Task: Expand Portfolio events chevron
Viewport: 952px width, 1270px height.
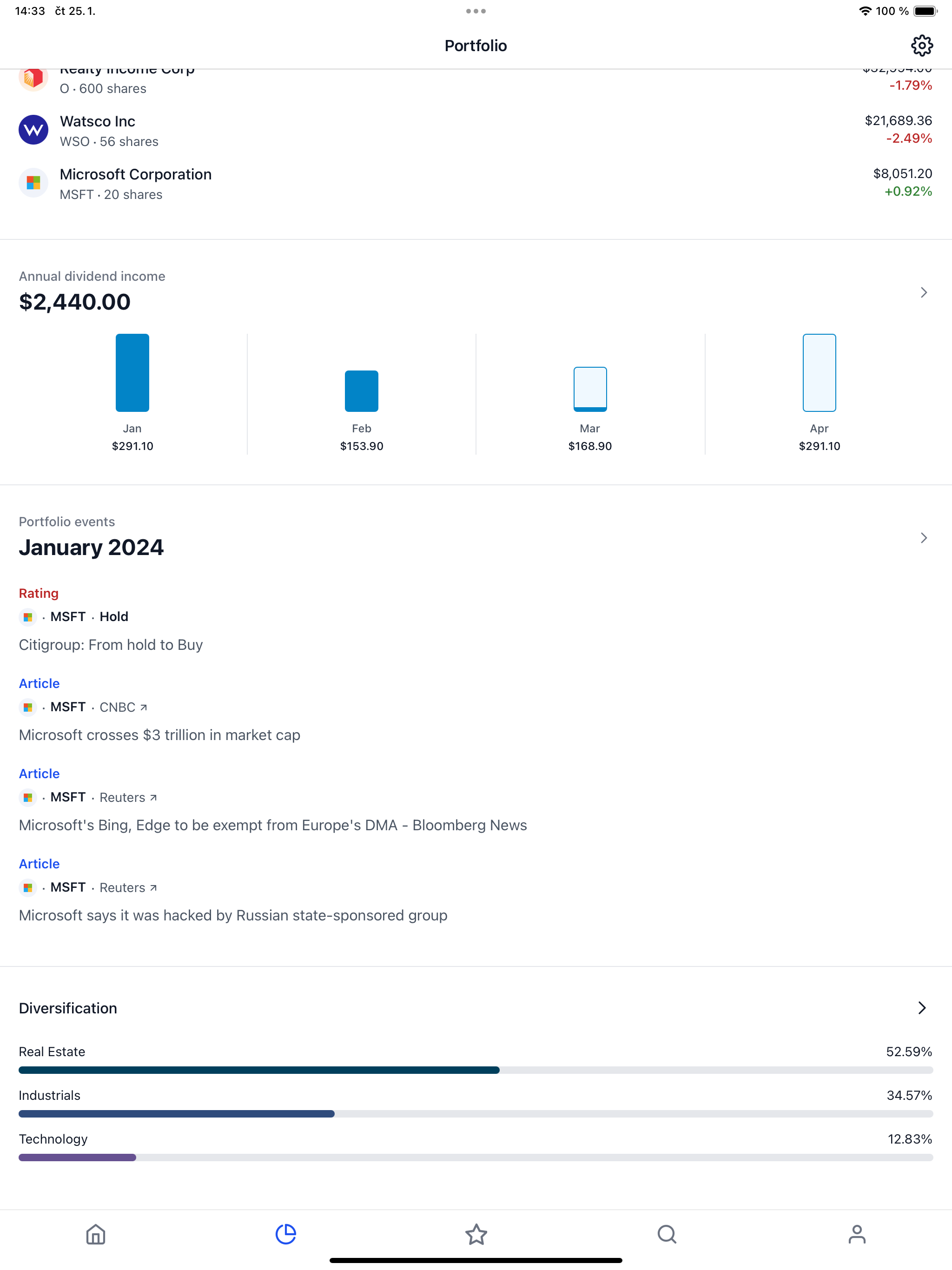Action: [x=923, y=538]
